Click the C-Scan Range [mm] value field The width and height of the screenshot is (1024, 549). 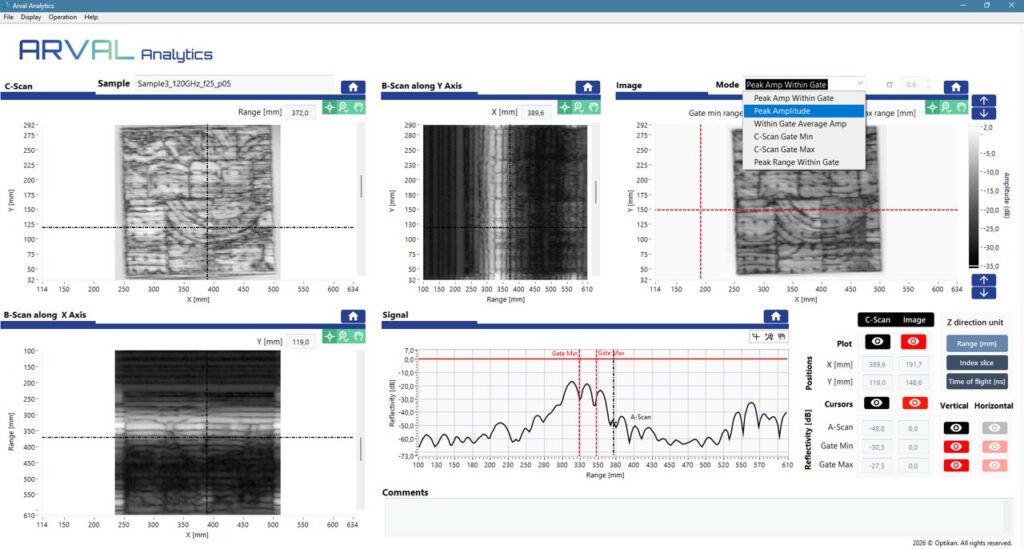[x=302, y=112]
